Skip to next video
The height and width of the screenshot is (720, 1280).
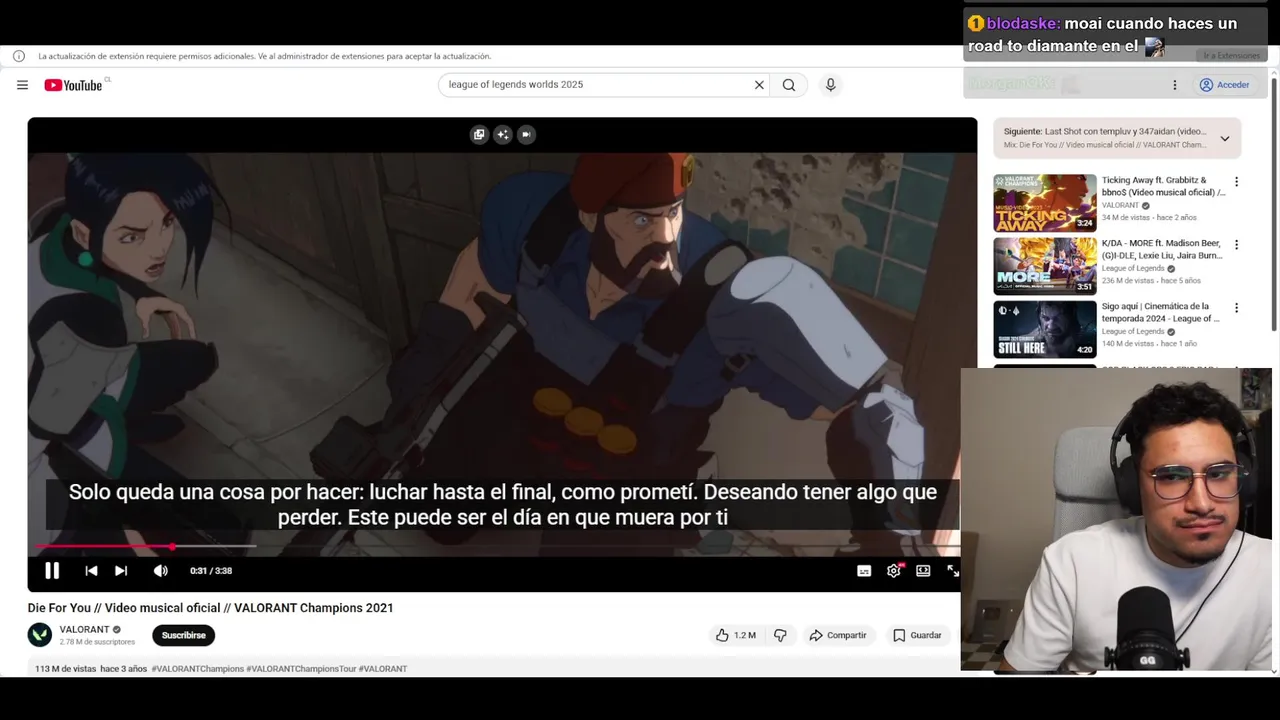point(121,570)
